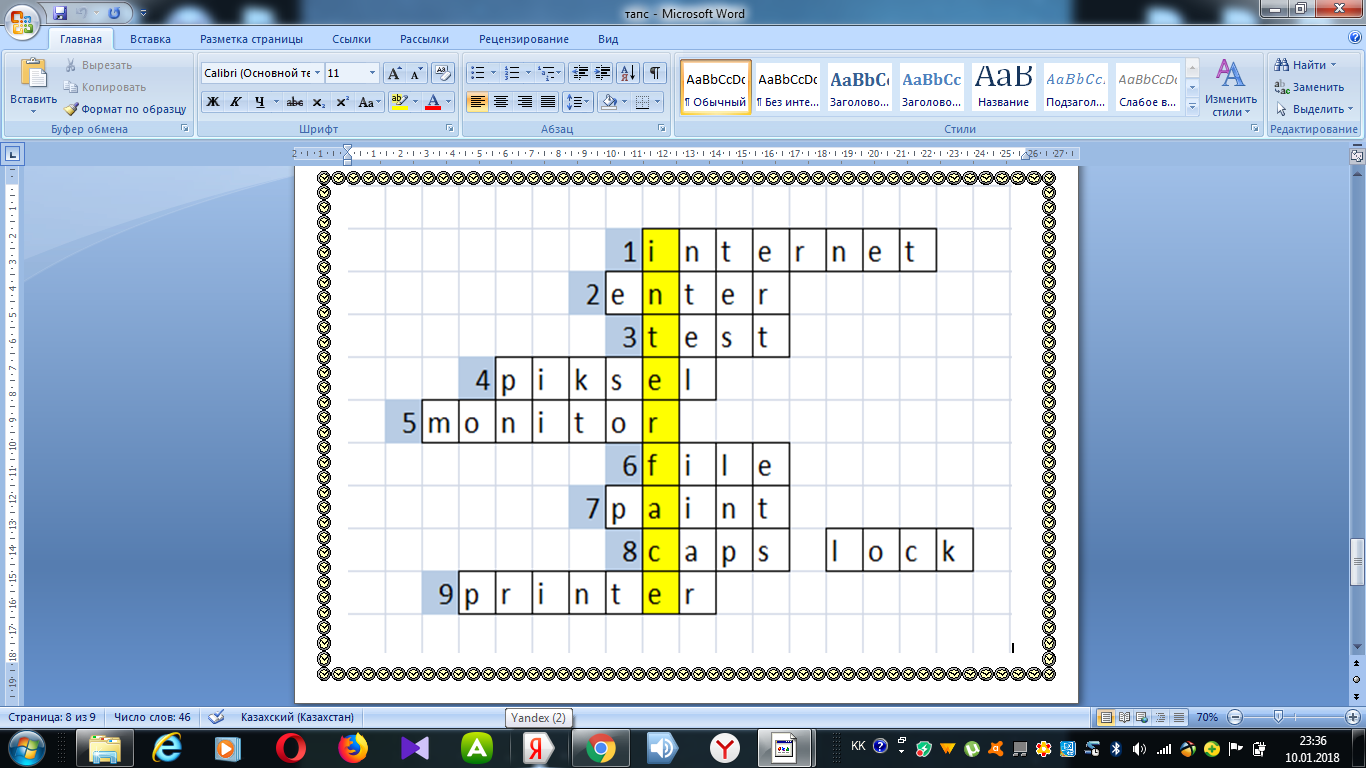This screenshot has height=768, width=1366.
Task: Show or hide paragraph marks
Action: [655, 73]
